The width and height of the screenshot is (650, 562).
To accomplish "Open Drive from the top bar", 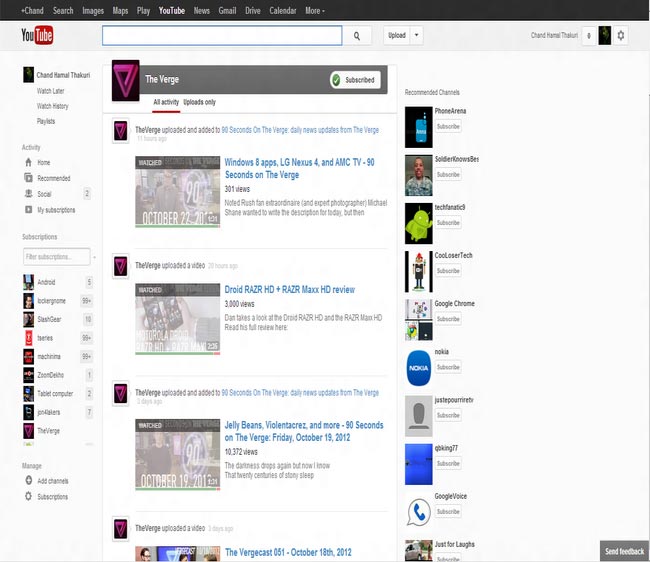I will (252, 11).
